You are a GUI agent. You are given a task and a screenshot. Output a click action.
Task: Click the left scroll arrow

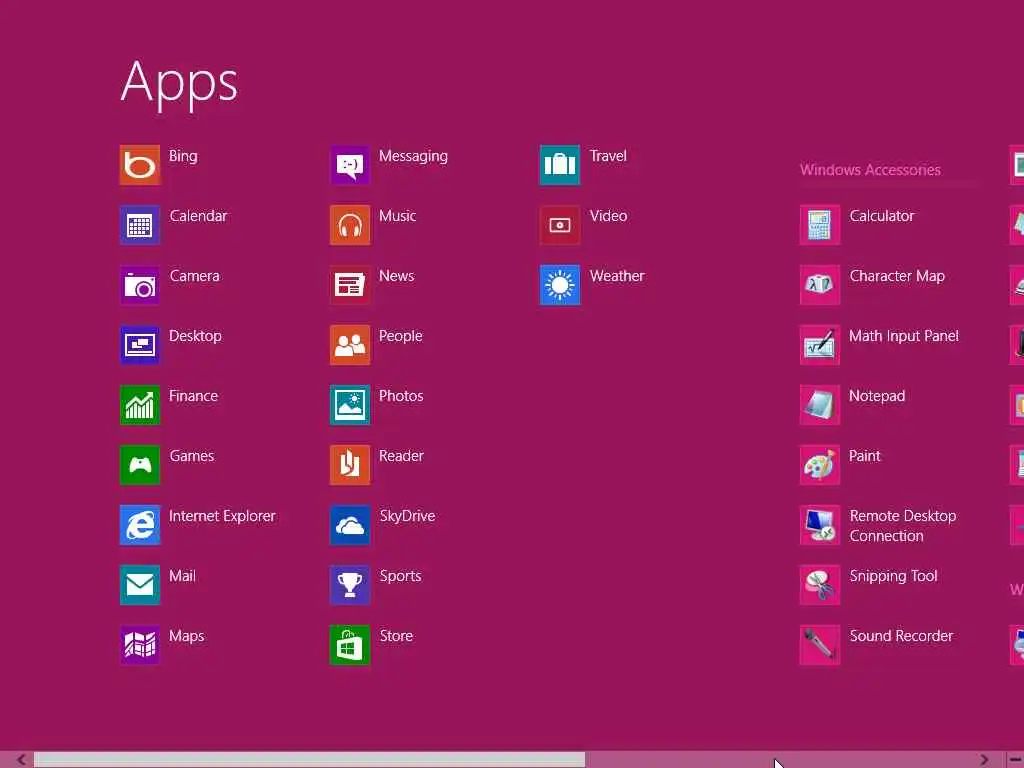21,760
